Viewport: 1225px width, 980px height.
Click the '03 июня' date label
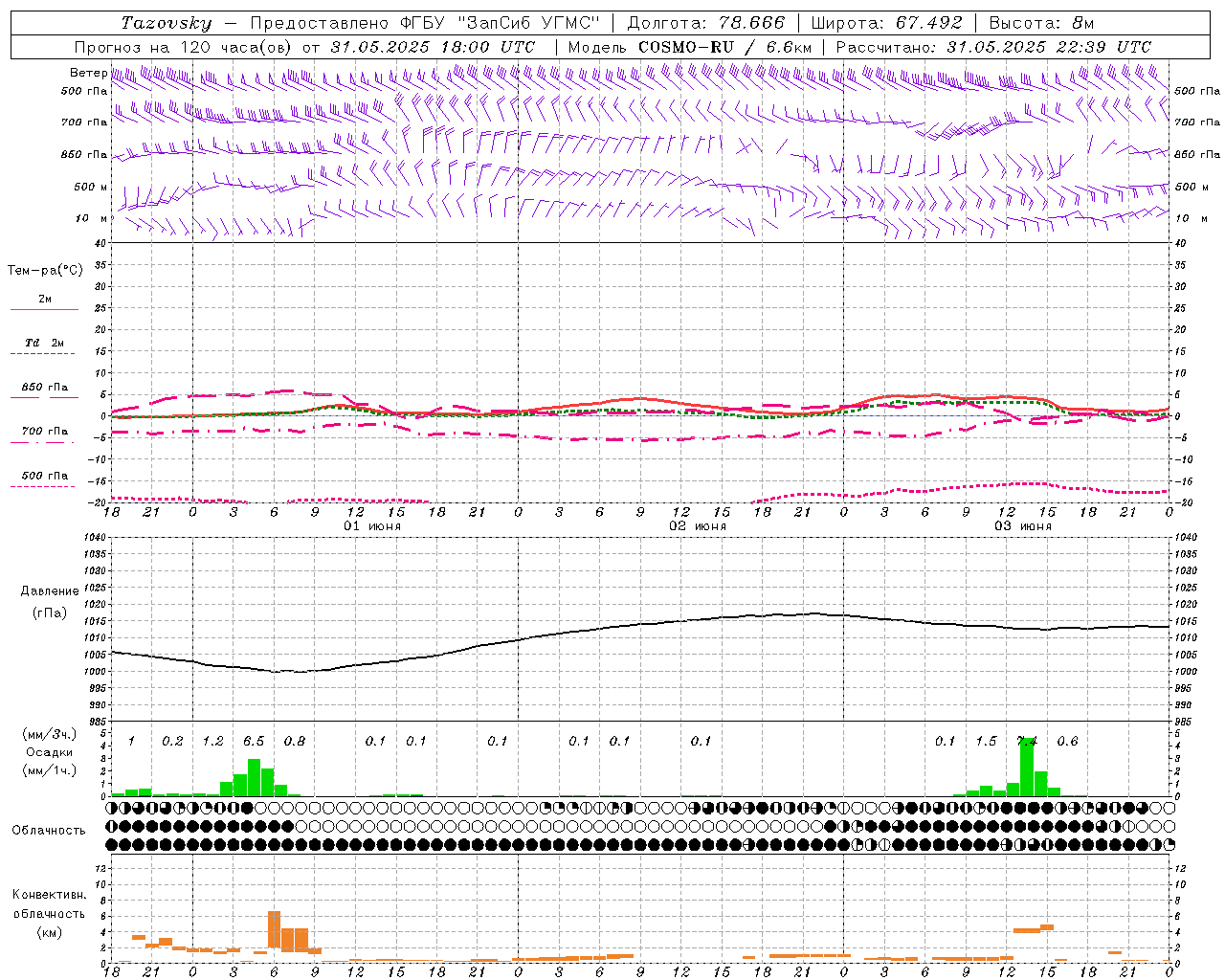(x=1023, y=526)
